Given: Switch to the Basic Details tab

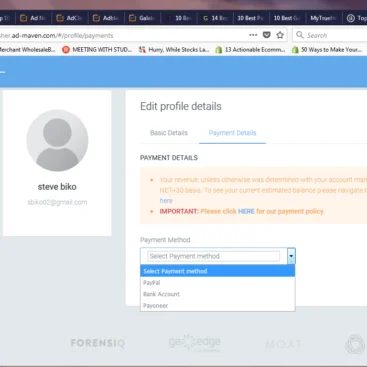Looking at the screenshot, I should [x=169, y=133].
